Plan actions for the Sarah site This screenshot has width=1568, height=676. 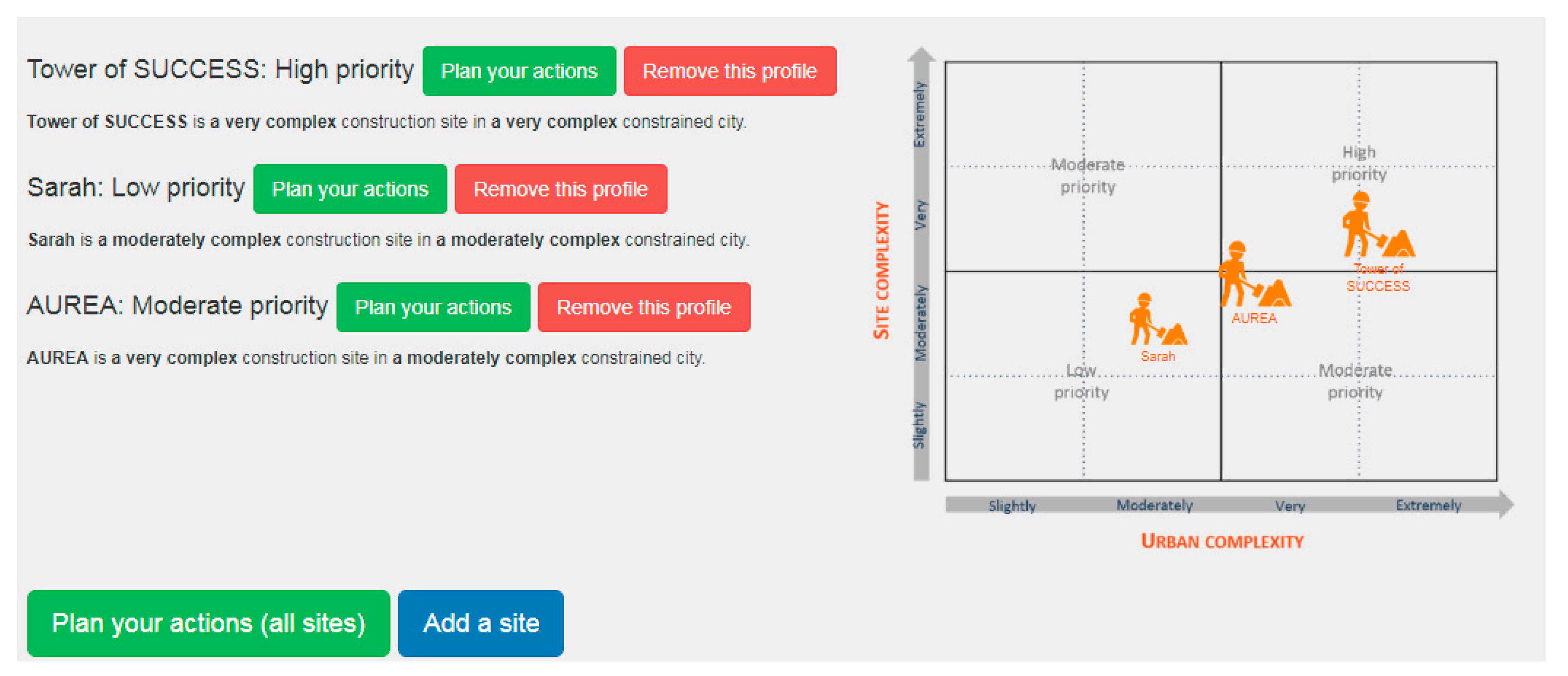(x=349, y=189)
